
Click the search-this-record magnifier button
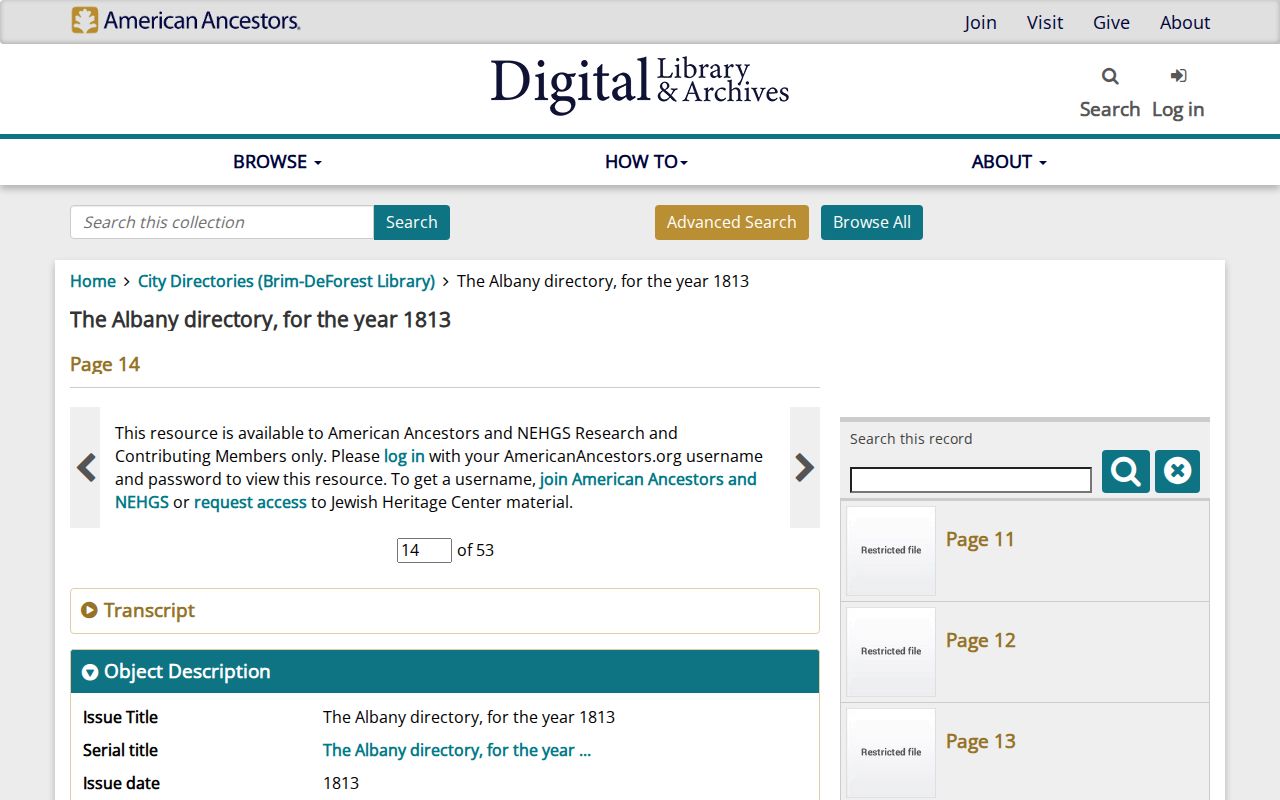click(1126, 471)
